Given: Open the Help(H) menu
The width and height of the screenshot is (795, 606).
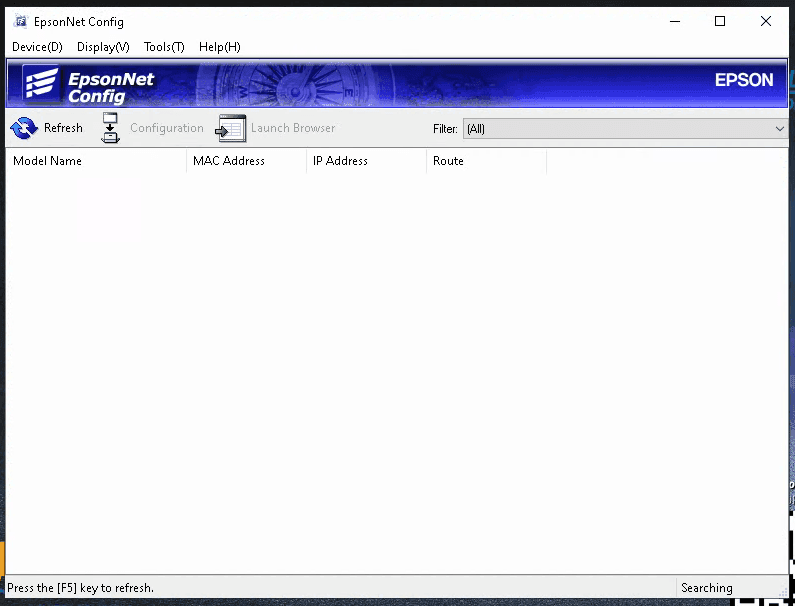Looking at the screenshot, I should click(x=220, y=47).
